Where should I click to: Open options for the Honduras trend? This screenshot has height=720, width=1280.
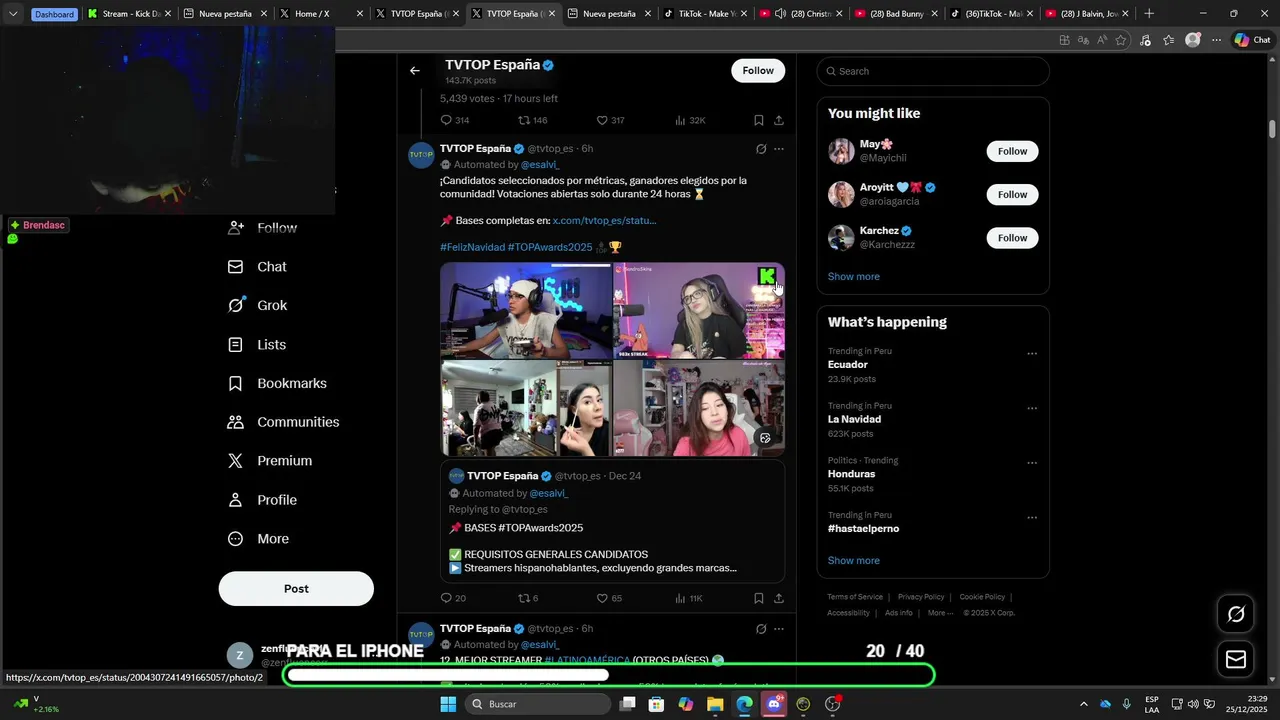coord(1032,463)
